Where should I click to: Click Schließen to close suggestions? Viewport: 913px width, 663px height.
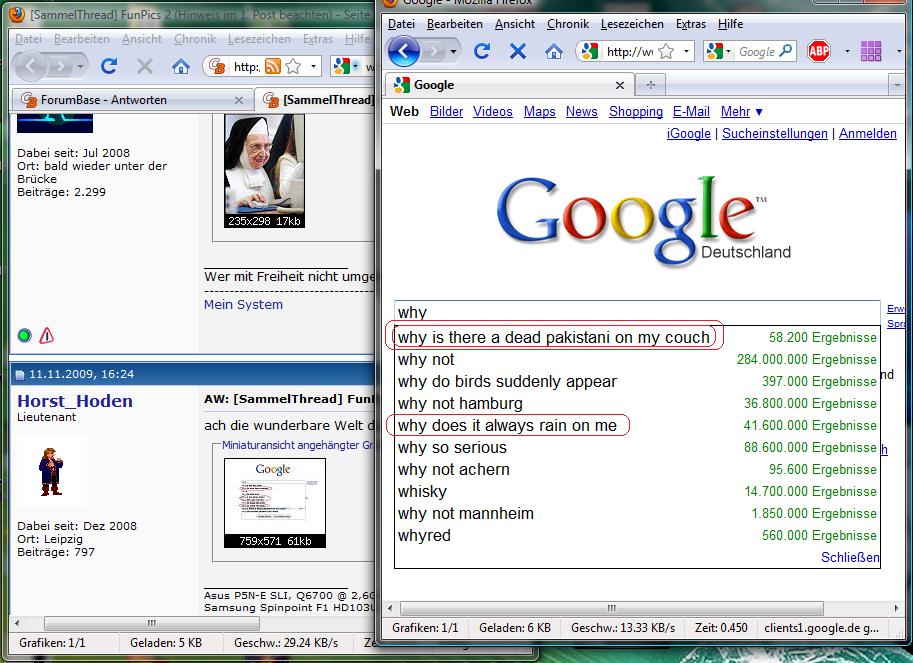pos(850,557)
